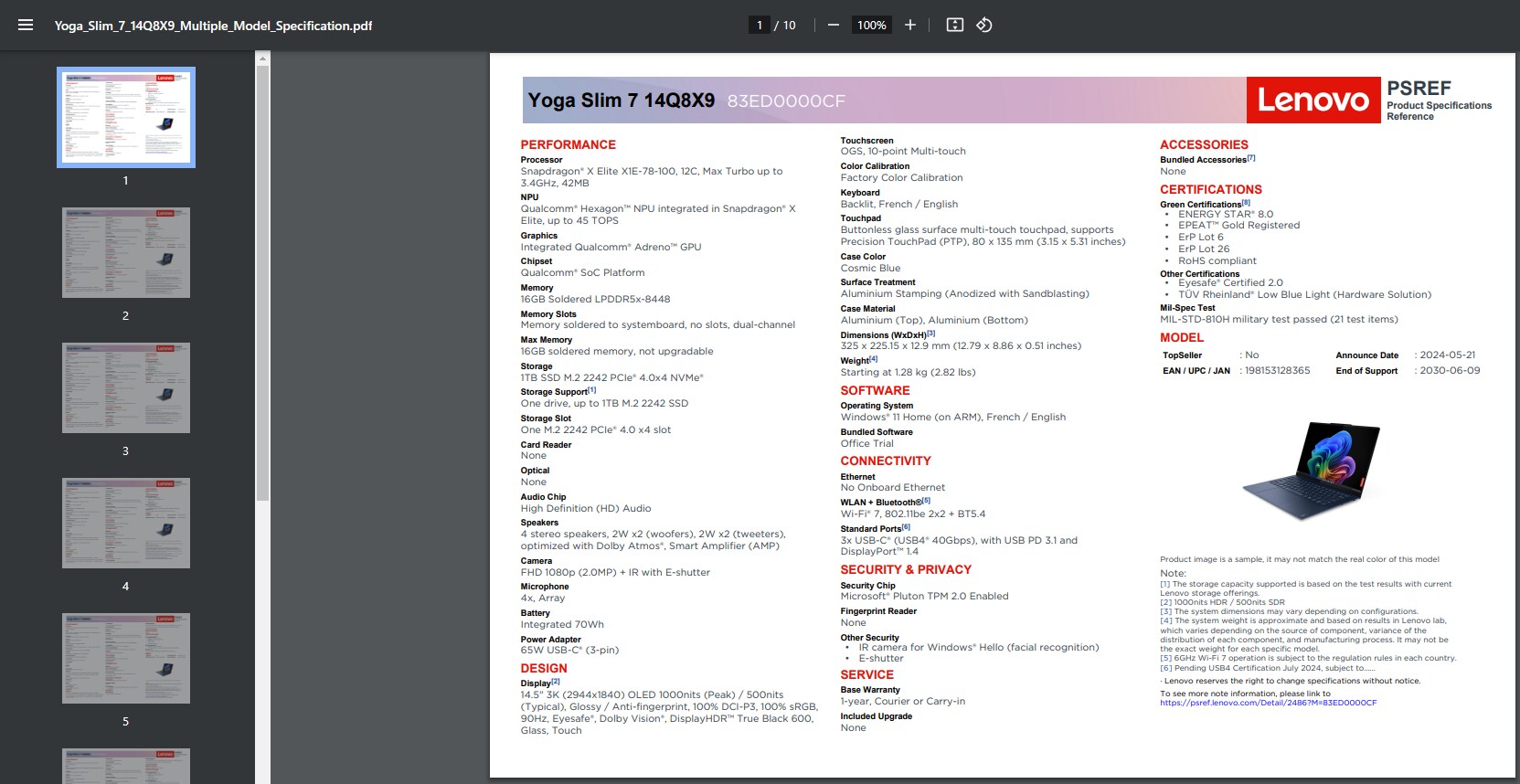This screenshot has height=784, width=1520.
Task: Click the fit to page icon
Action: tap(955, 26)
